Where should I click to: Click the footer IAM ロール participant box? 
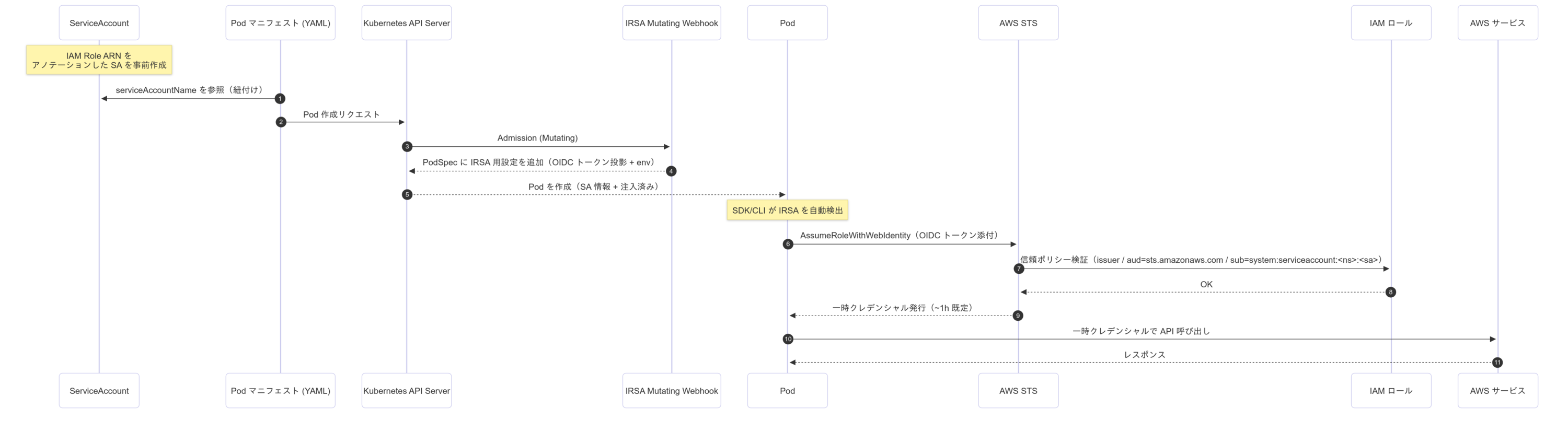[x=1391, y=391]
